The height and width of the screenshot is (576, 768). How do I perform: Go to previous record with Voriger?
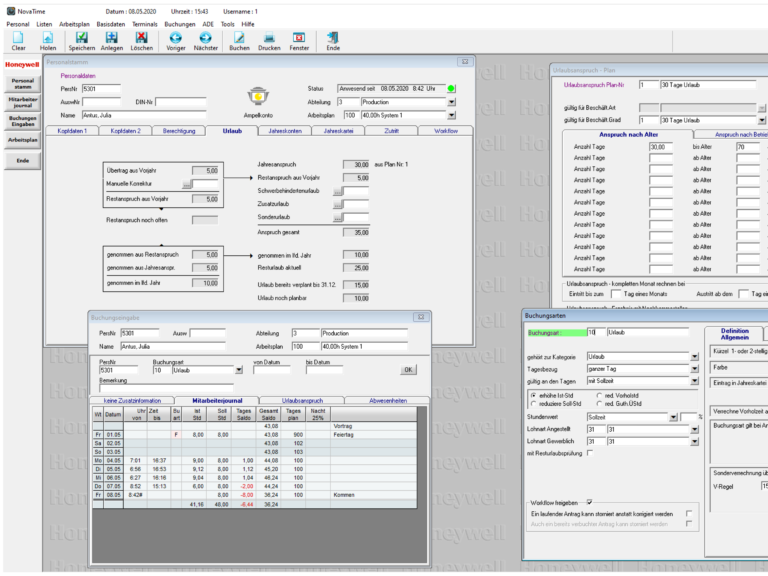(175, 39)
